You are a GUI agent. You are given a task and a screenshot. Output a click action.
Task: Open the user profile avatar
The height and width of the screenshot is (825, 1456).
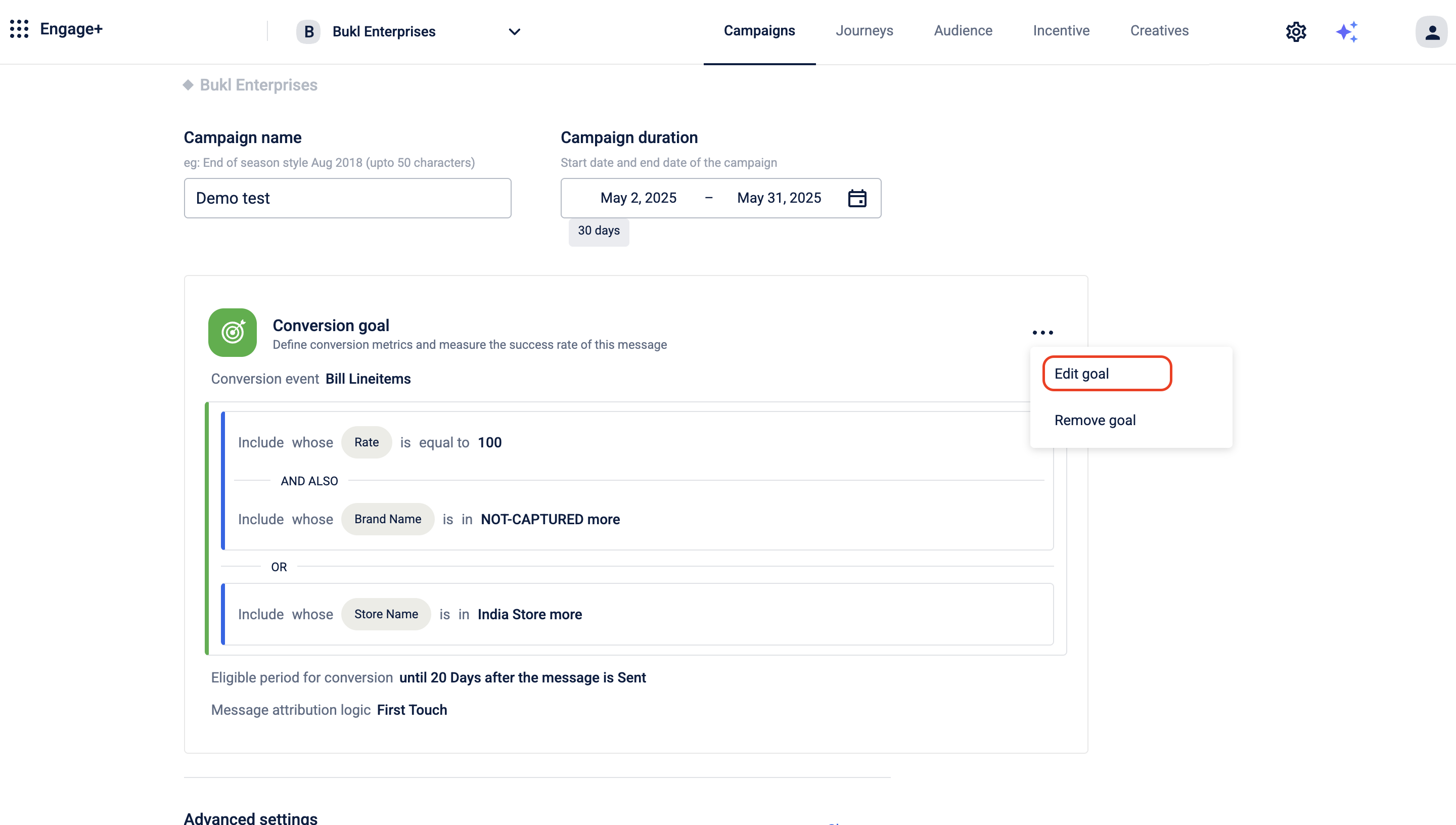(1431, 32)
